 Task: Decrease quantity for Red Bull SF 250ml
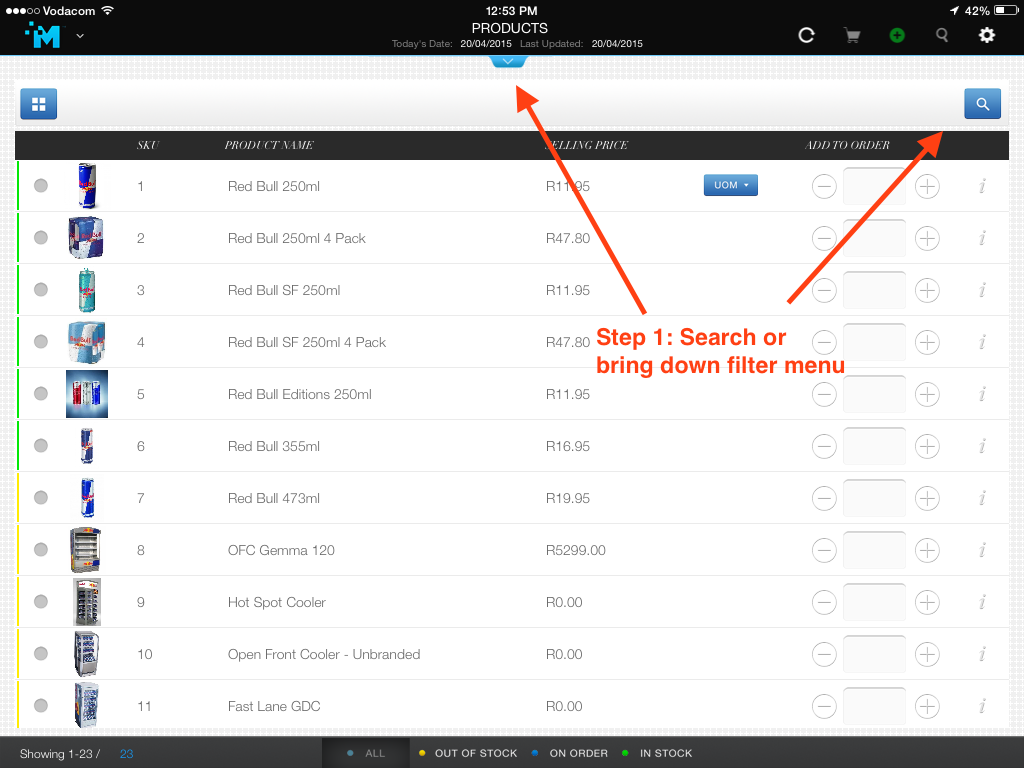[824, 291]
